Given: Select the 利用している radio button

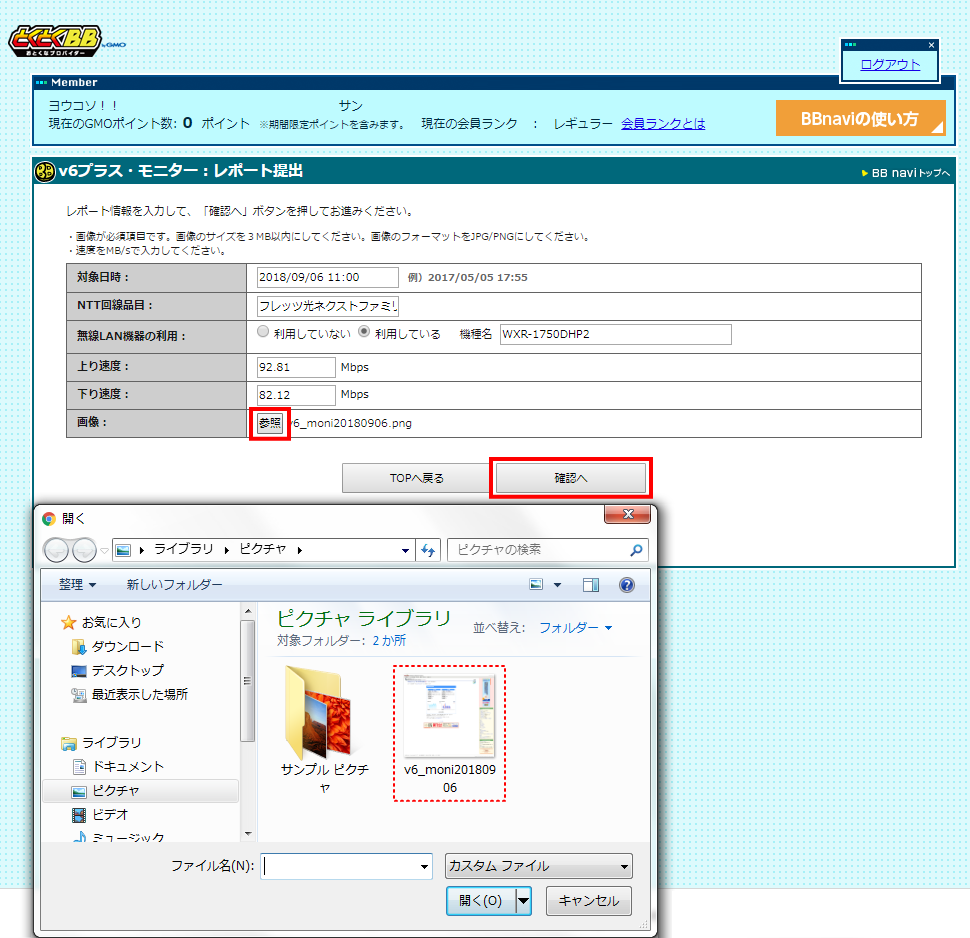Looking at the screenshot, I should tap(364, 333).
